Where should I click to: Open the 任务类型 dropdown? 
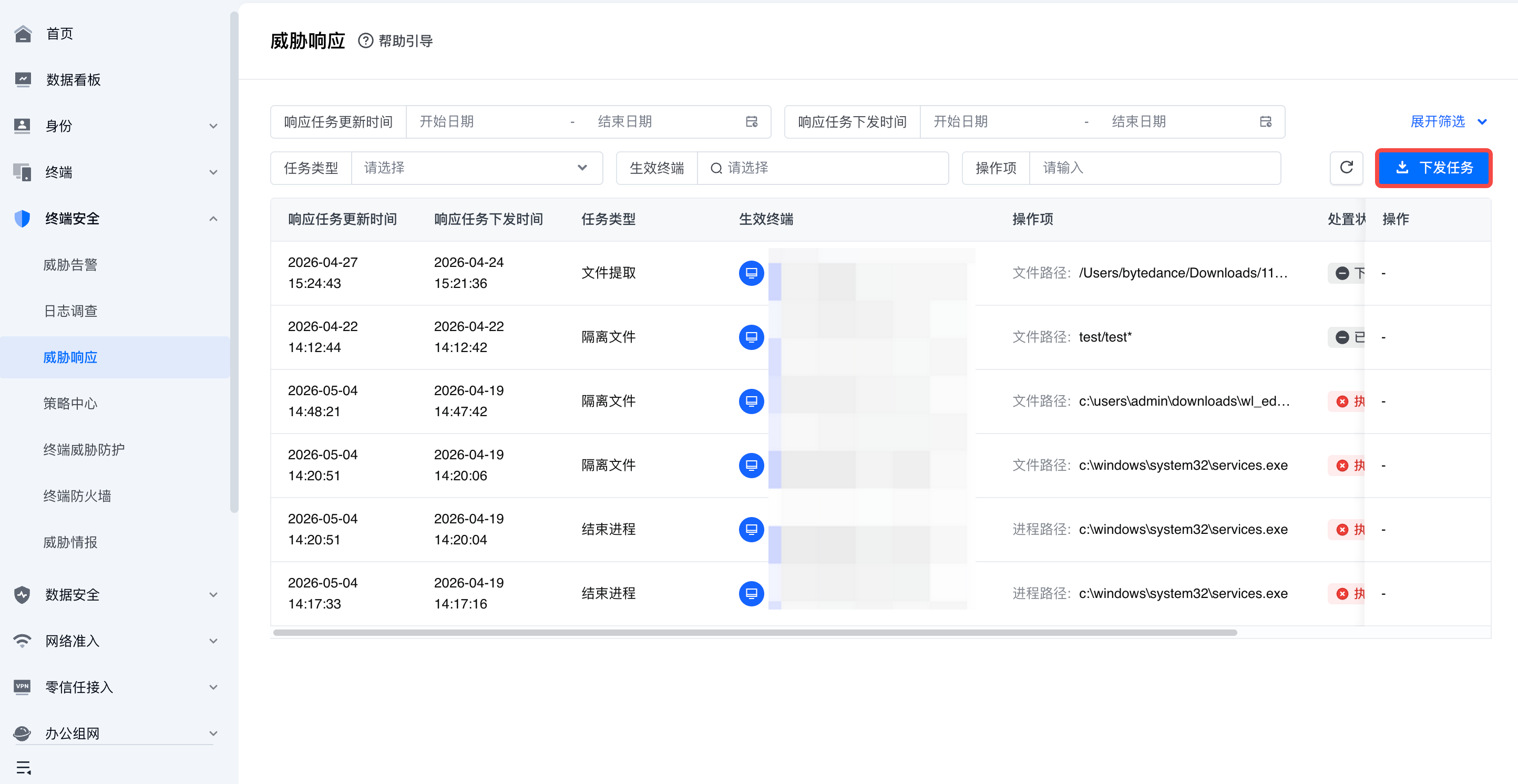click(x=477, y=168)
